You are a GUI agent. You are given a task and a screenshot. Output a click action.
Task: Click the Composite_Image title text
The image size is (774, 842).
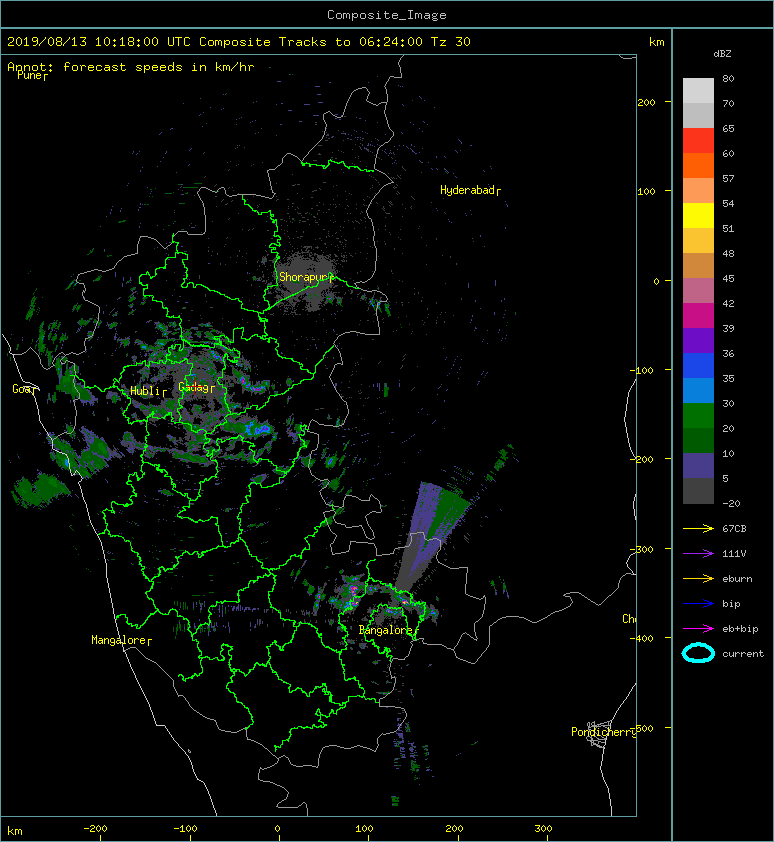coord(387,14)
